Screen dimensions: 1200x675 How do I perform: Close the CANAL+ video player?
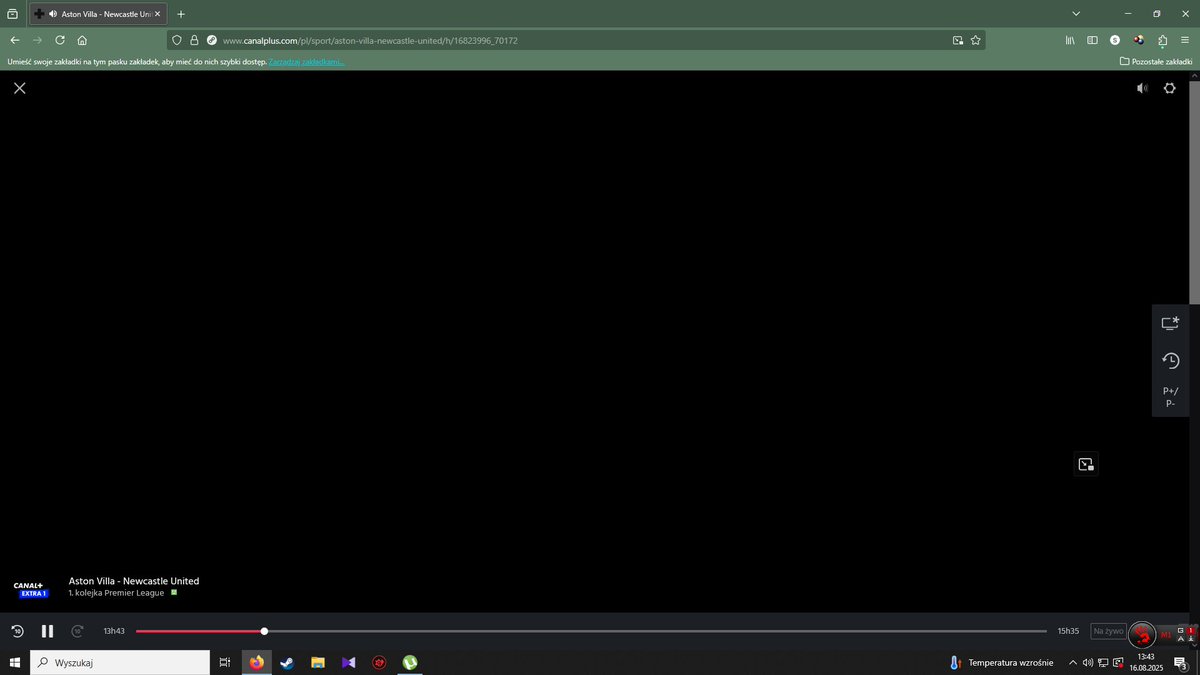[19, 88]
